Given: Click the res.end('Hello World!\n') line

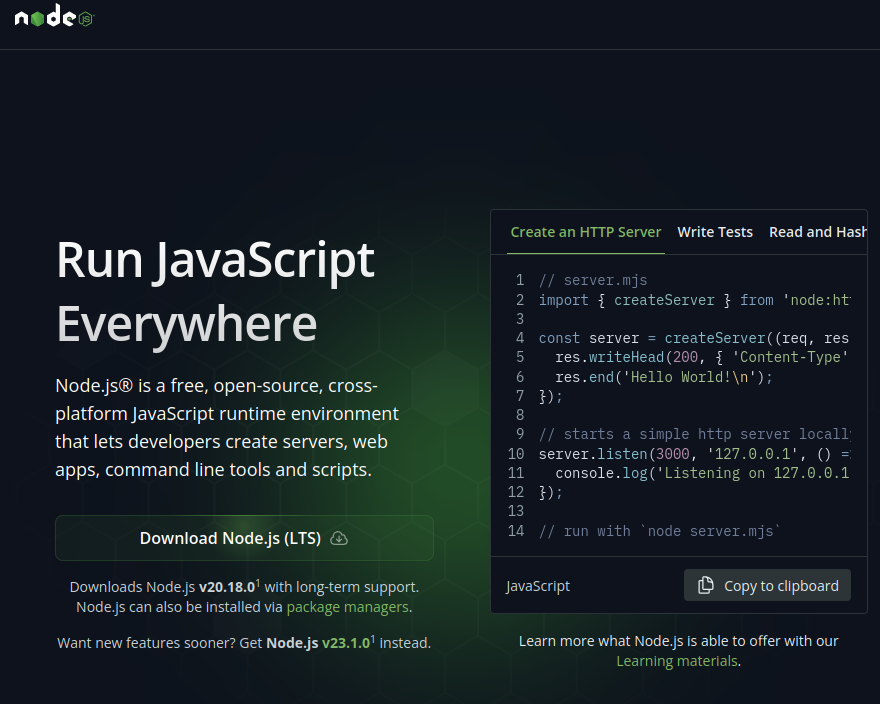Looking at the screenshot, I should click(664, 377).
